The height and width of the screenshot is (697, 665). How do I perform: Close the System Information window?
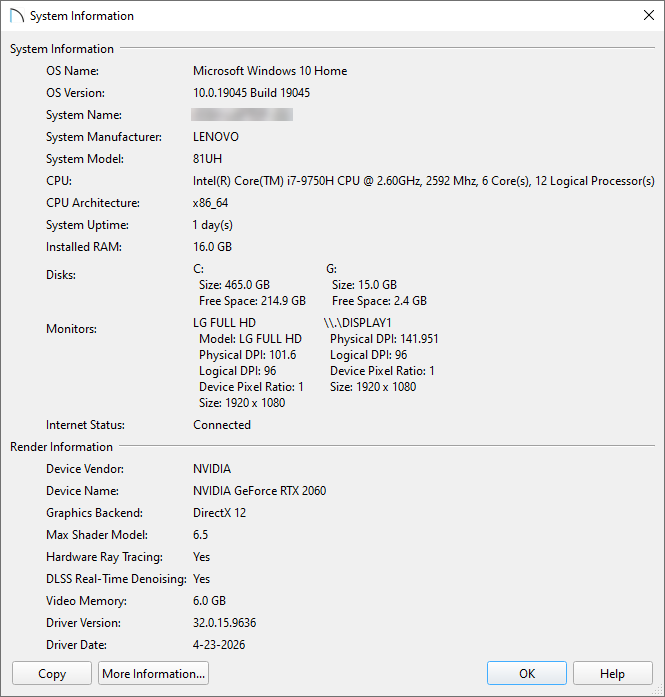(649, 16)
